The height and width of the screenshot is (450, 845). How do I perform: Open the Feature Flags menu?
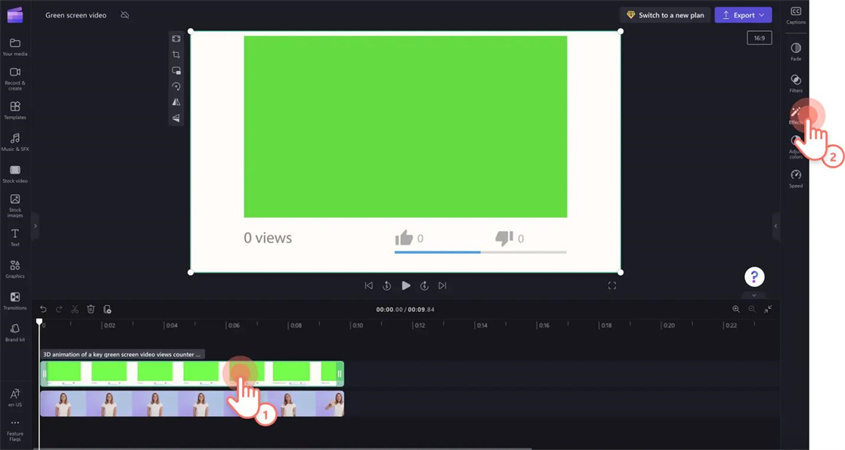(x=15, y=430)
